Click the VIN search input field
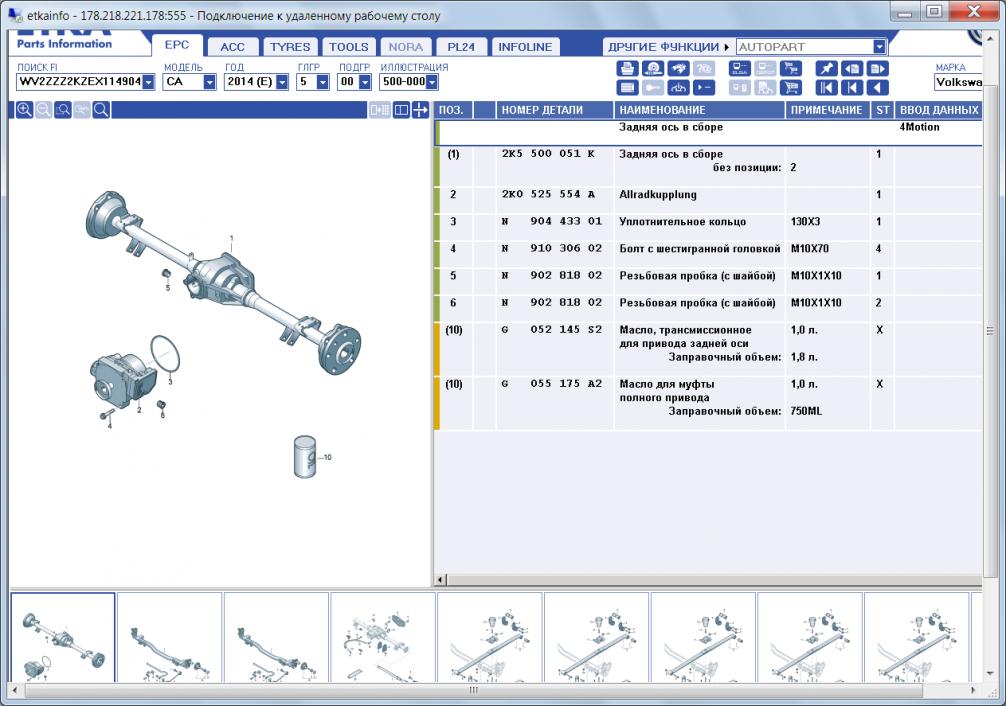 pos(80,82)
